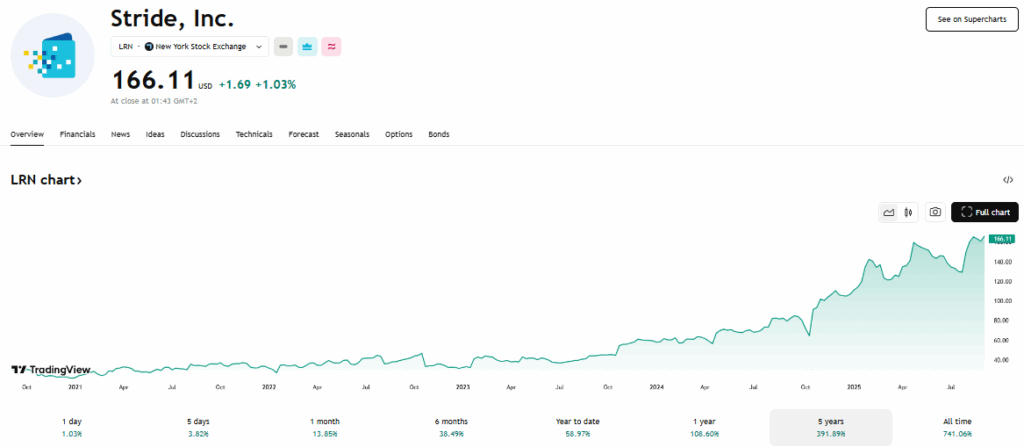The width and height of the screenshot is (1024, 447).
Task: Click See on Supercharts button
Action: click(x=972, y=20)
